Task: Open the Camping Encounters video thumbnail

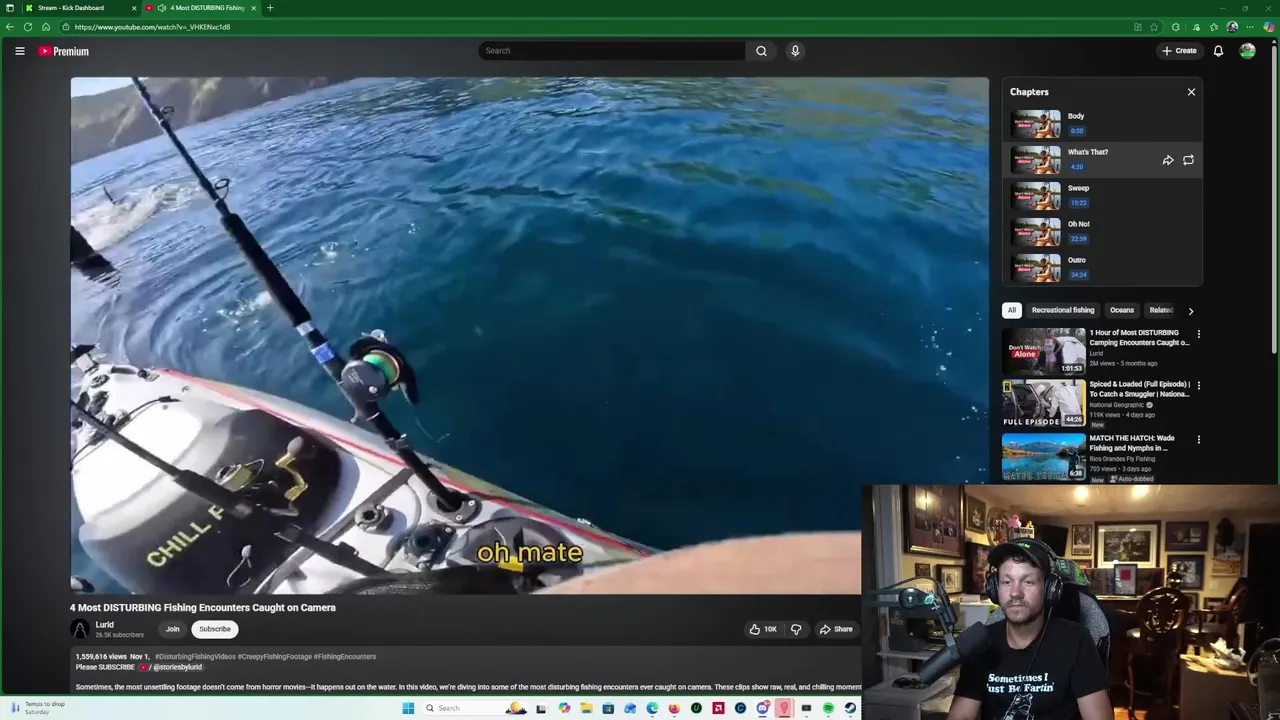Action: [x=1044, y=351]
